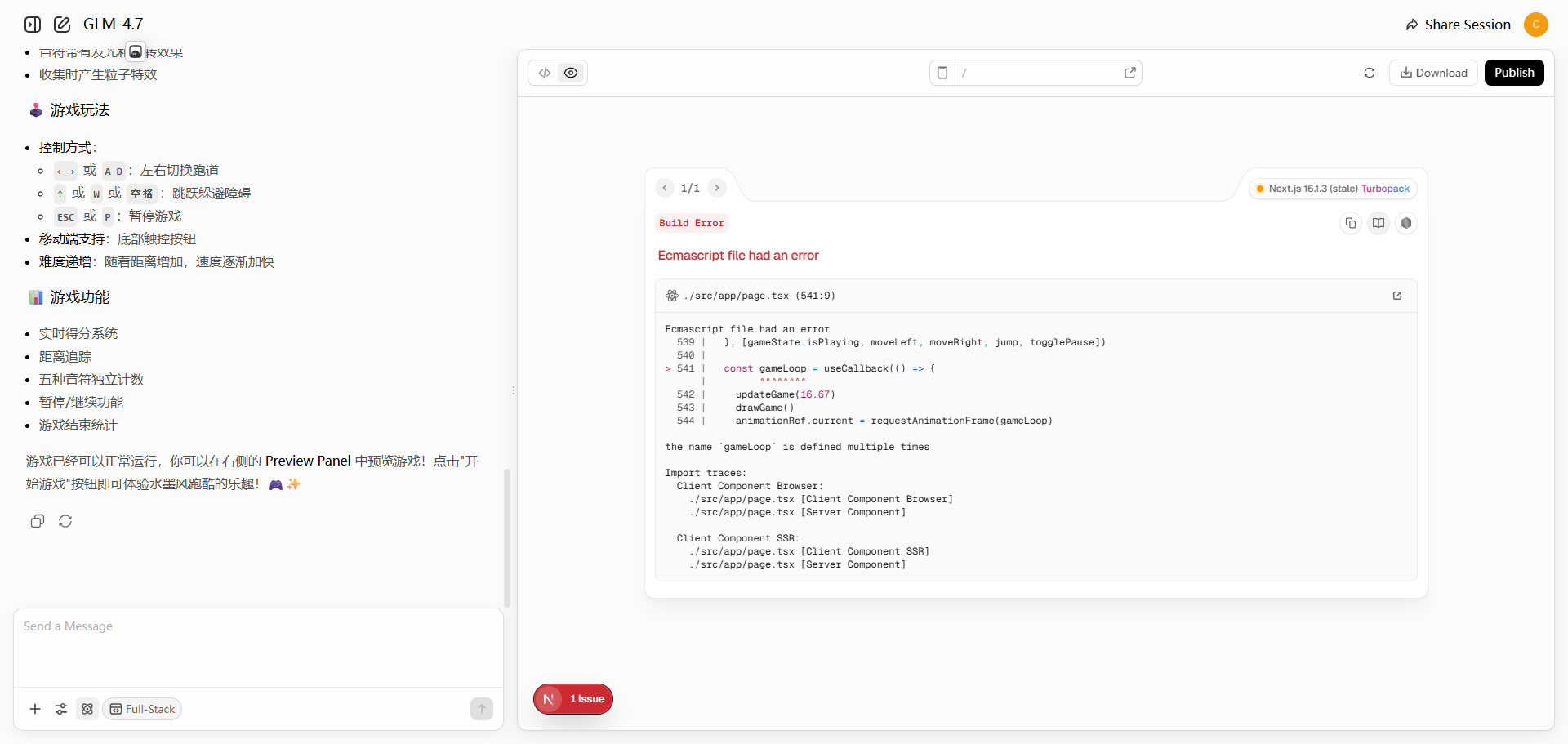Click the ./src/app/page.tsx (541:9) file path
The width and height of the screenshot is (1568, 744).
(x=759, y=296)
